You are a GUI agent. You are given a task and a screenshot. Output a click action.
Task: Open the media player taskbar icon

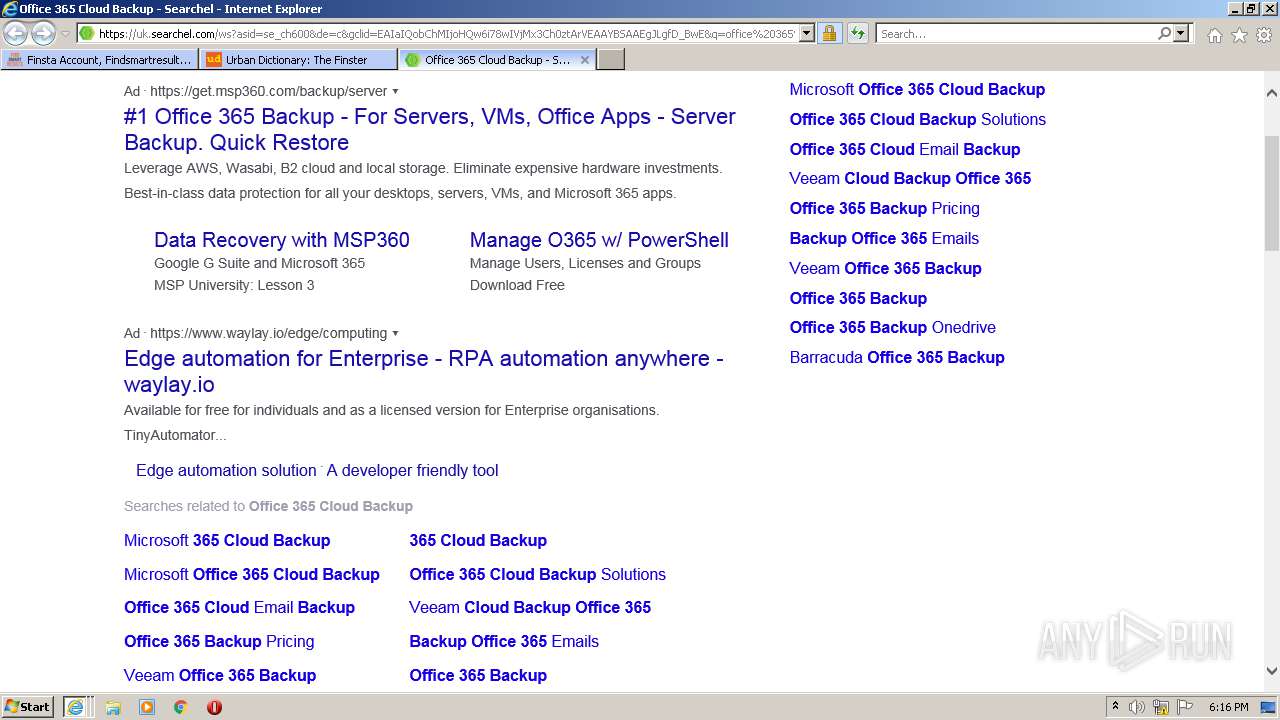(147, 707)
